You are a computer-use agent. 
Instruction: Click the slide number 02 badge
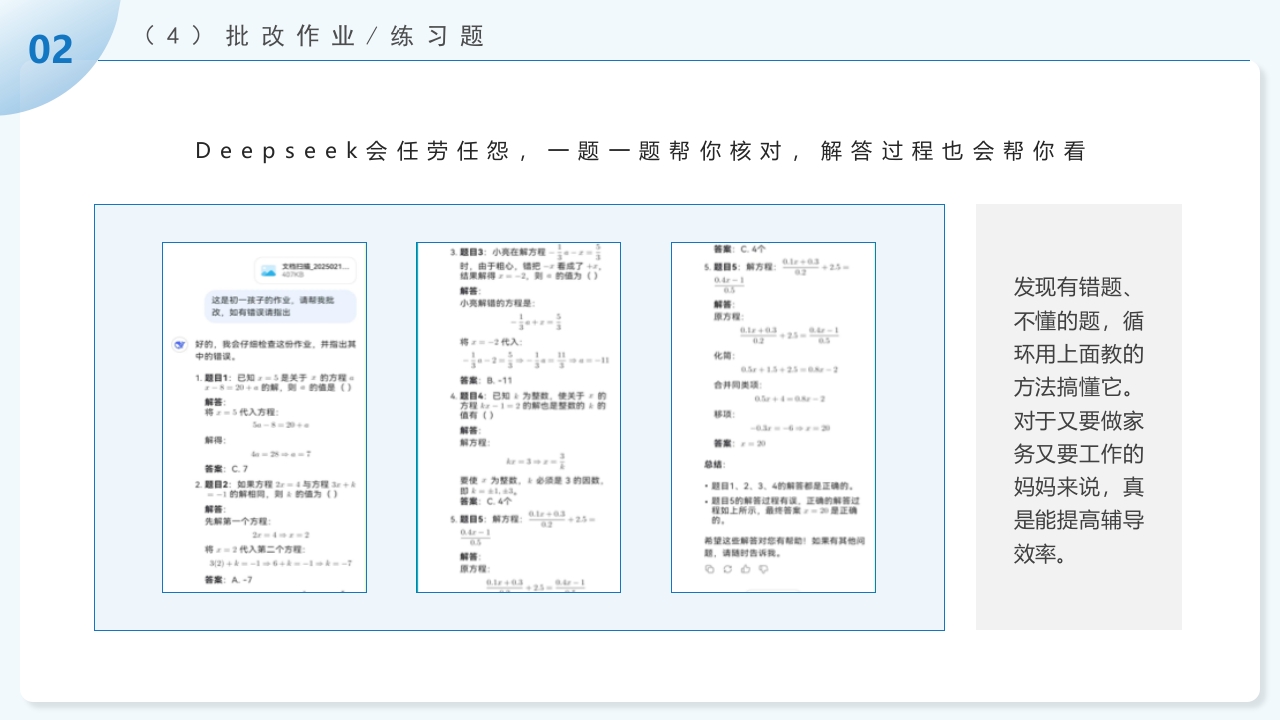click(x=52, y=46)
